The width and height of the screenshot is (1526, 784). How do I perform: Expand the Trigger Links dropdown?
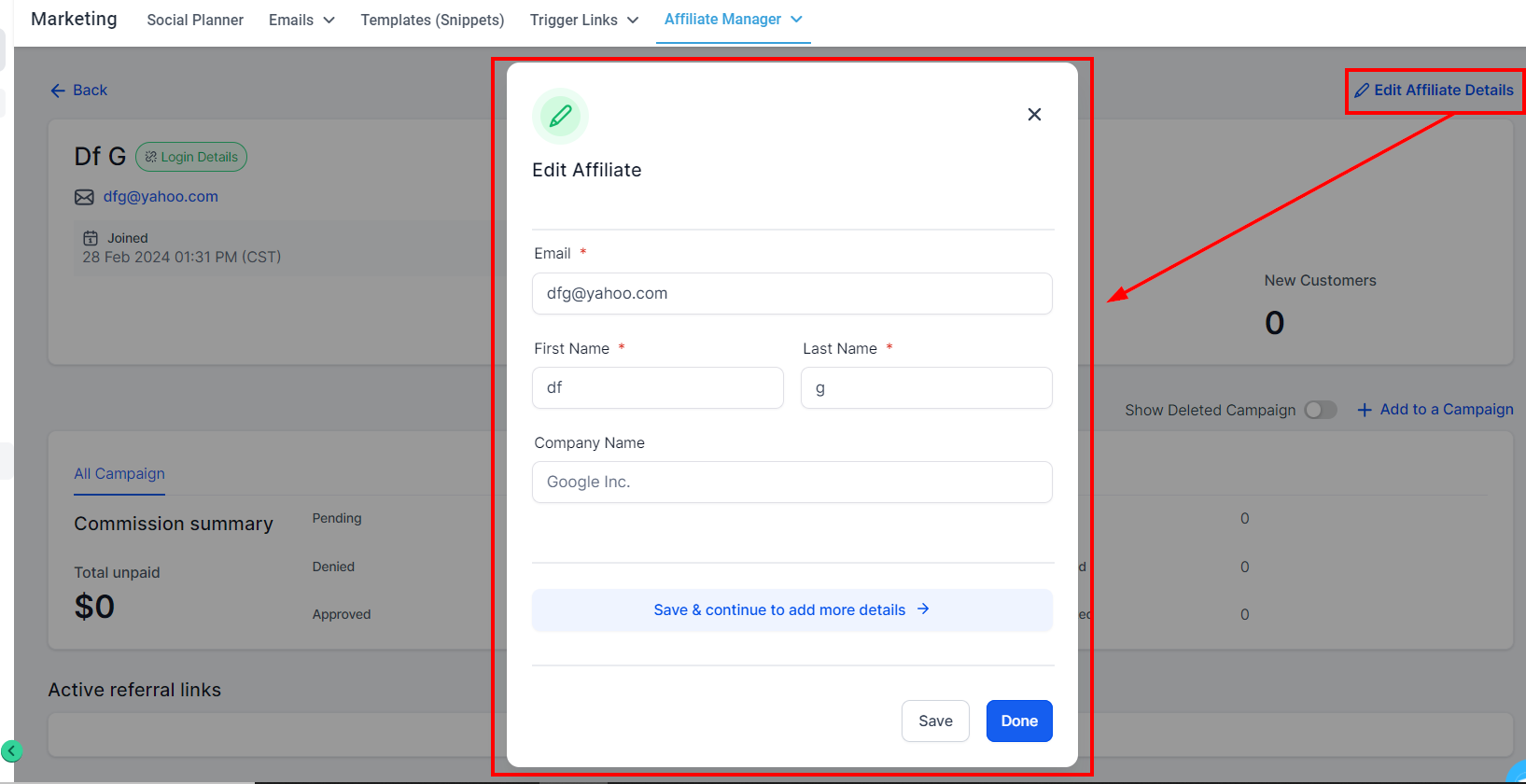pos(584,20)
